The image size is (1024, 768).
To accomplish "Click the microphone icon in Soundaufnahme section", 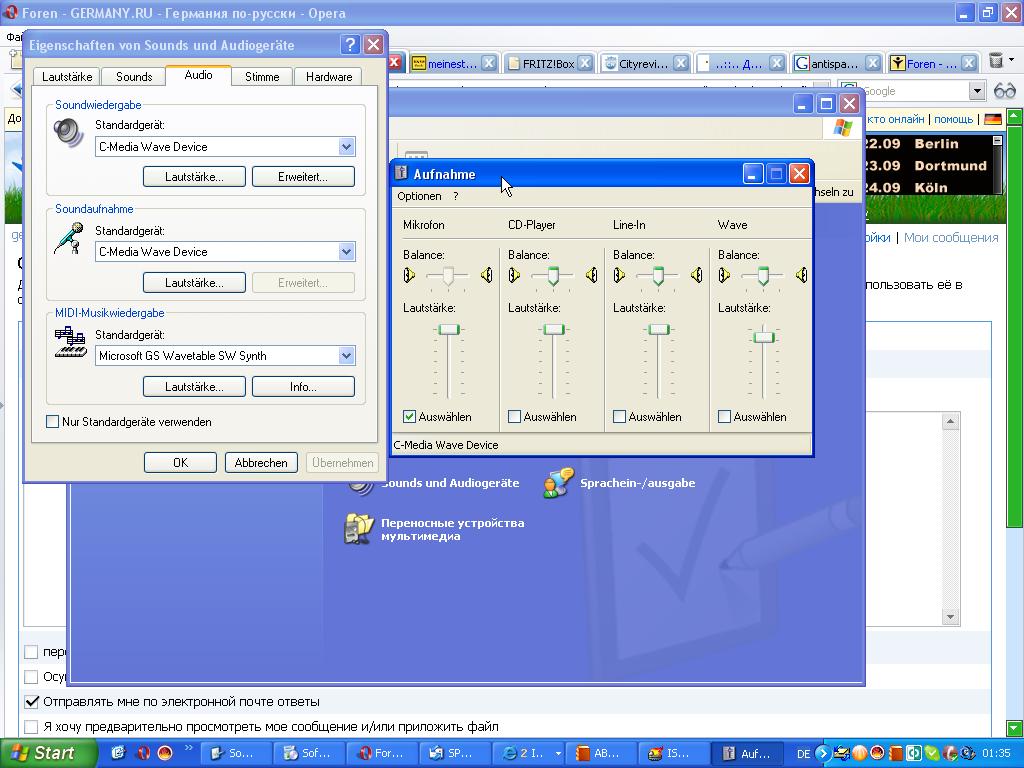I will (69, 238).
